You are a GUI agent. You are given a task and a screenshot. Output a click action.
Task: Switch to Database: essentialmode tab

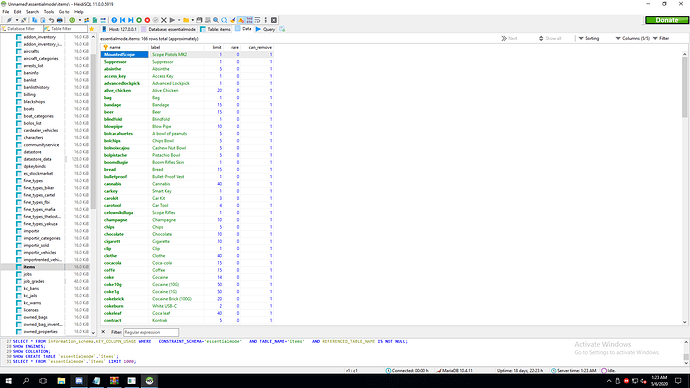(169, 29)
